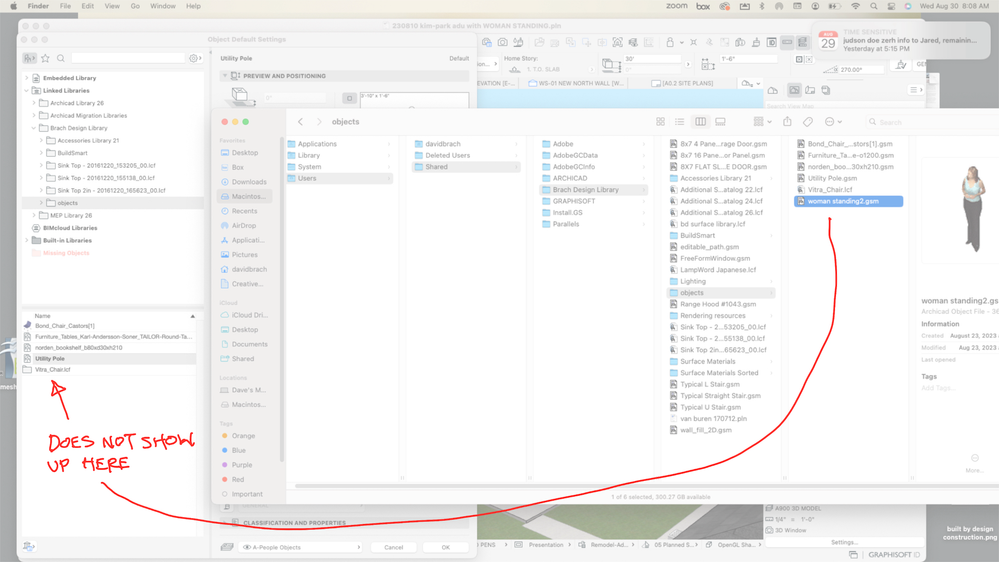Click Spotlight search icon in menu bar
The width and height of the screenshot is (999, 562).
pyautogui.click(x=873, y=6)
